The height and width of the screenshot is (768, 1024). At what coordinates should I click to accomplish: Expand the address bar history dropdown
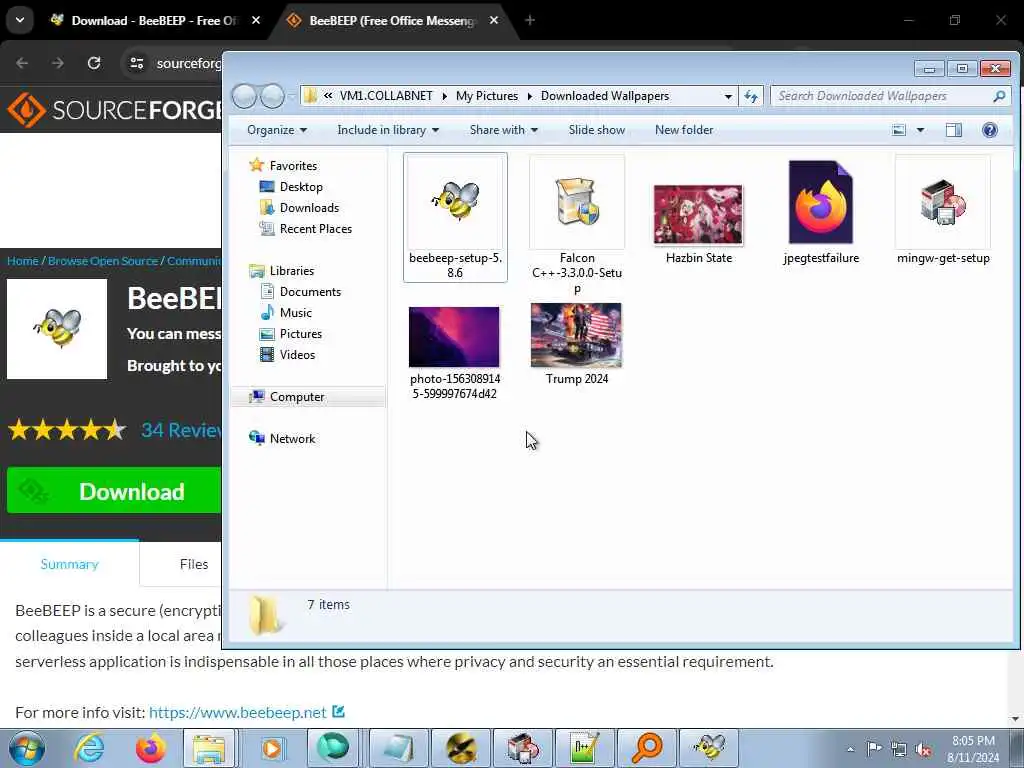[728, 96]
